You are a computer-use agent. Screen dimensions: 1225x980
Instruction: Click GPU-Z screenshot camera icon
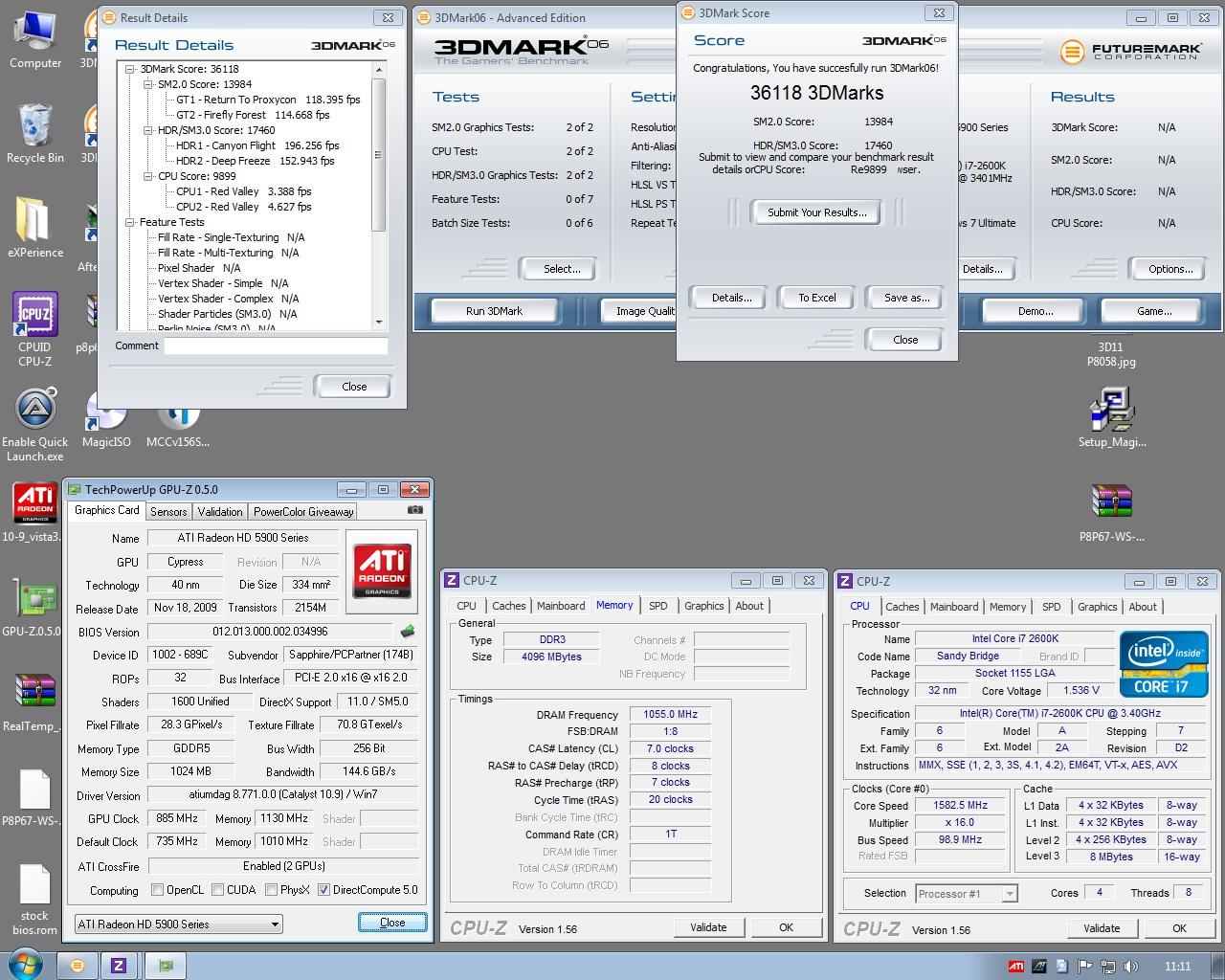coord(415,511)
